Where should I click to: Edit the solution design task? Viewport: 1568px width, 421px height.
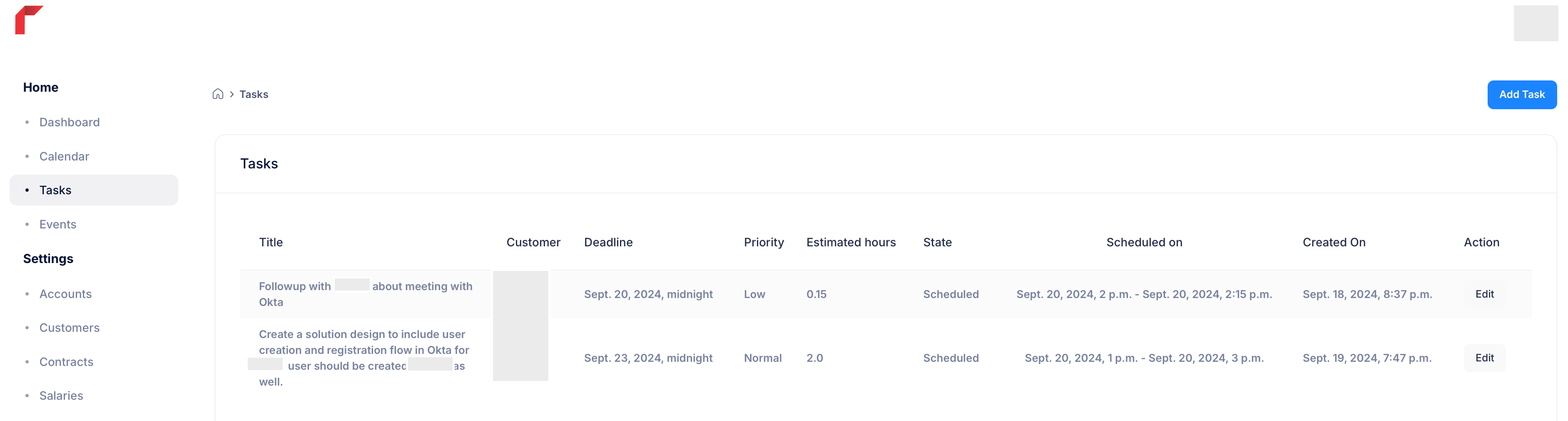(x=1484, y=358)
